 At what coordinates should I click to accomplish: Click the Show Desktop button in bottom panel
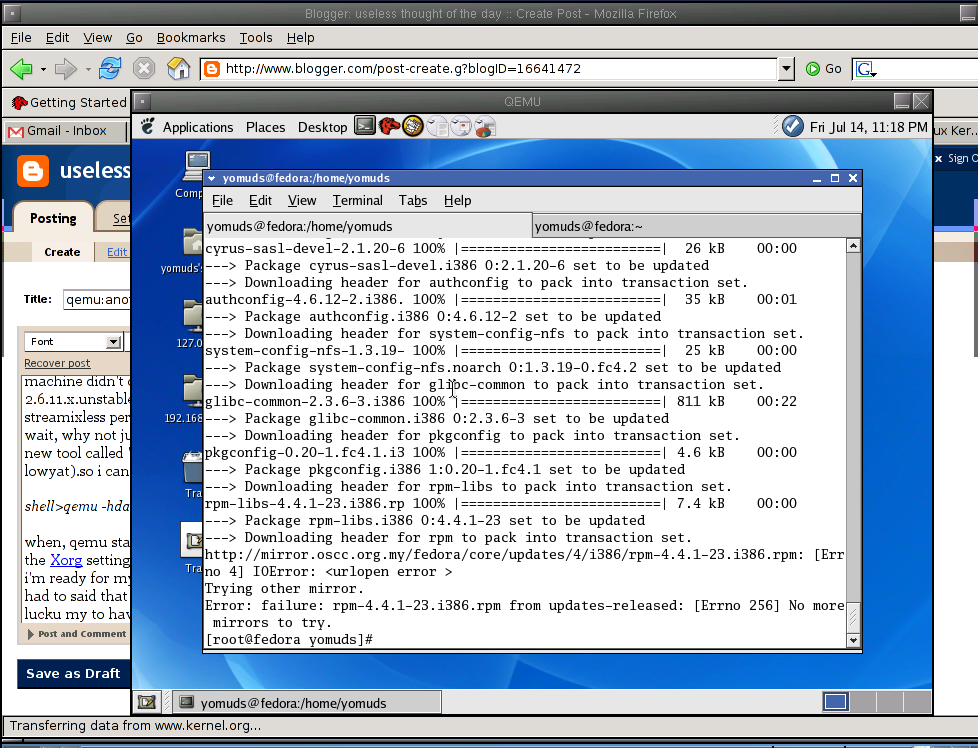[147, 702]
